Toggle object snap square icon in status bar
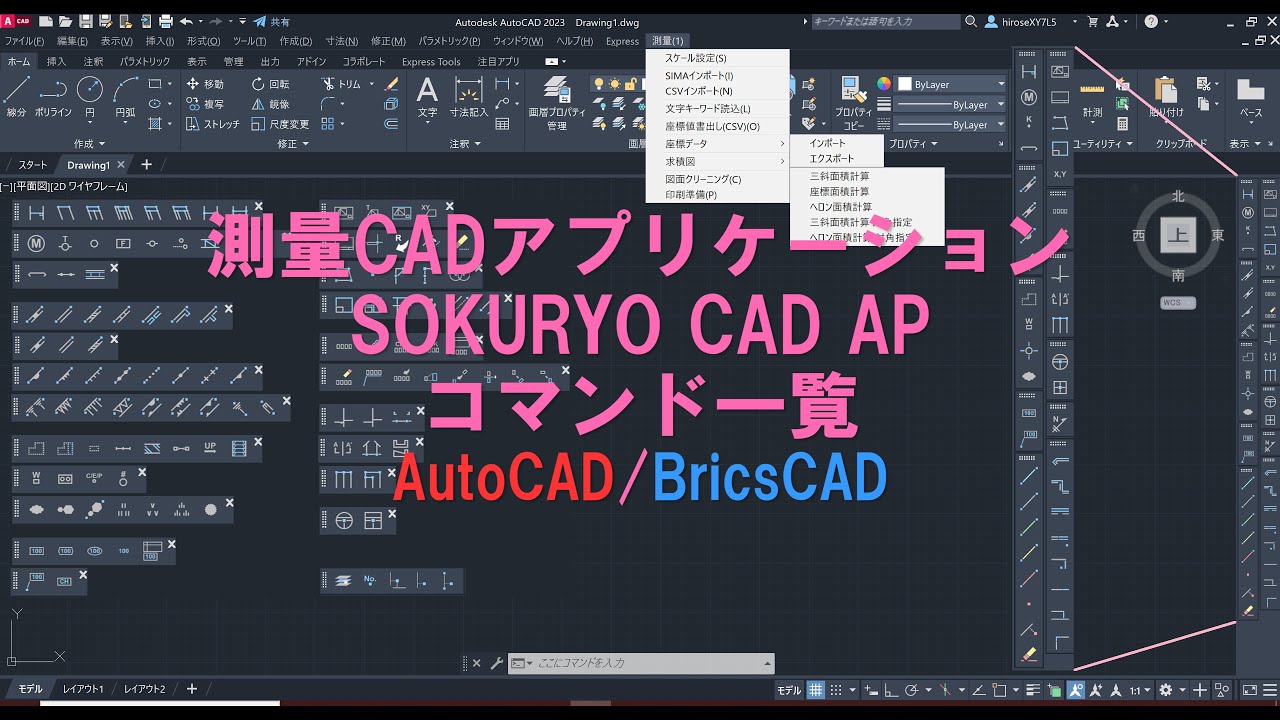The width and height of the screenshot is (1280, 720). [x=1001, y=690]
